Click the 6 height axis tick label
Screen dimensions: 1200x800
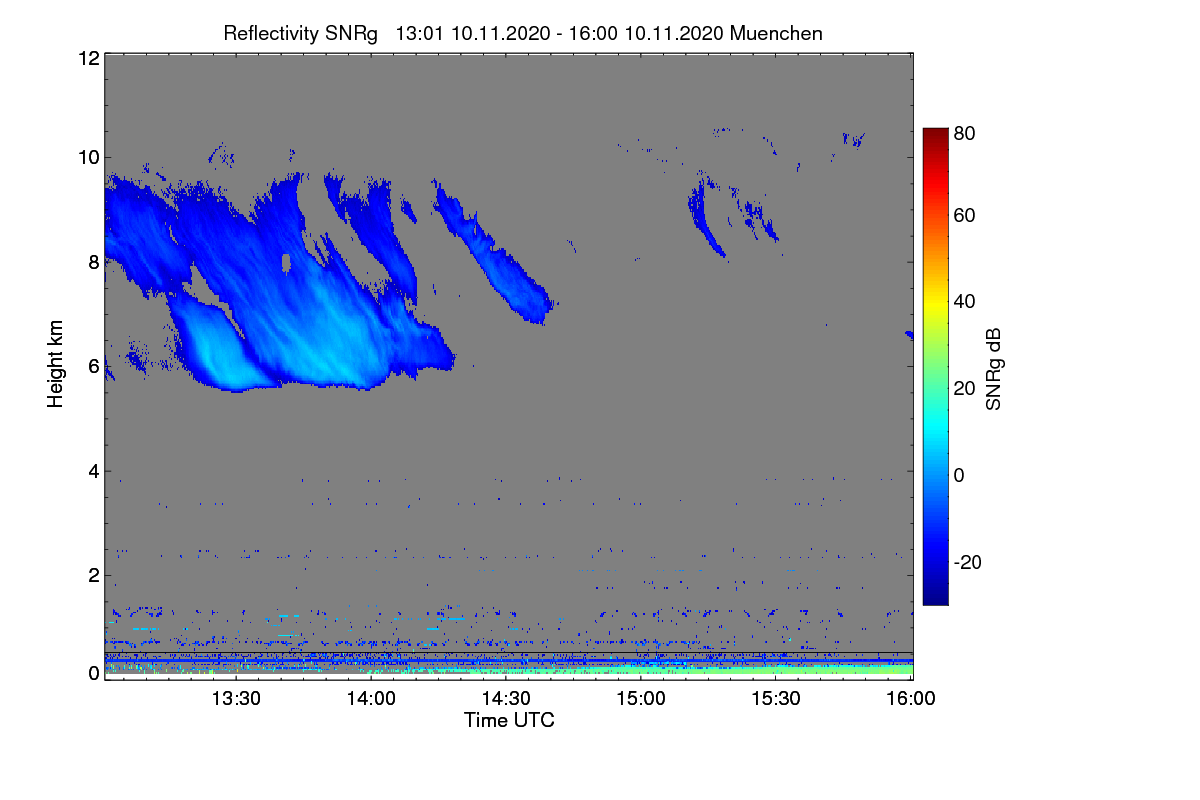(x=93, y=366)
